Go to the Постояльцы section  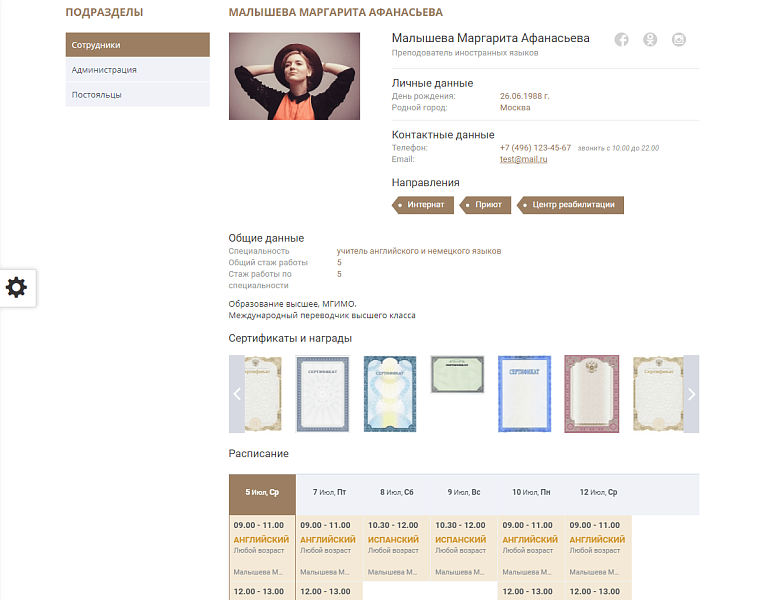click(x=137, y=95)
